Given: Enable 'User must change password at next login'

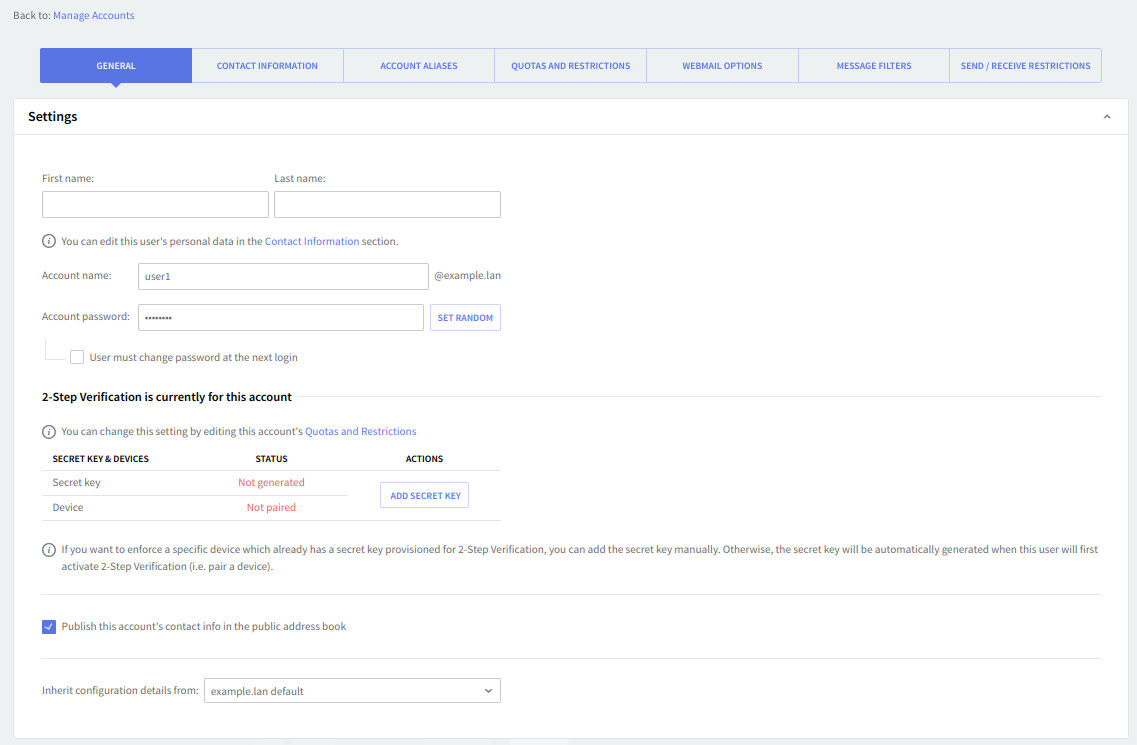Looking at the screenshot, I should [x=77, y=357].
